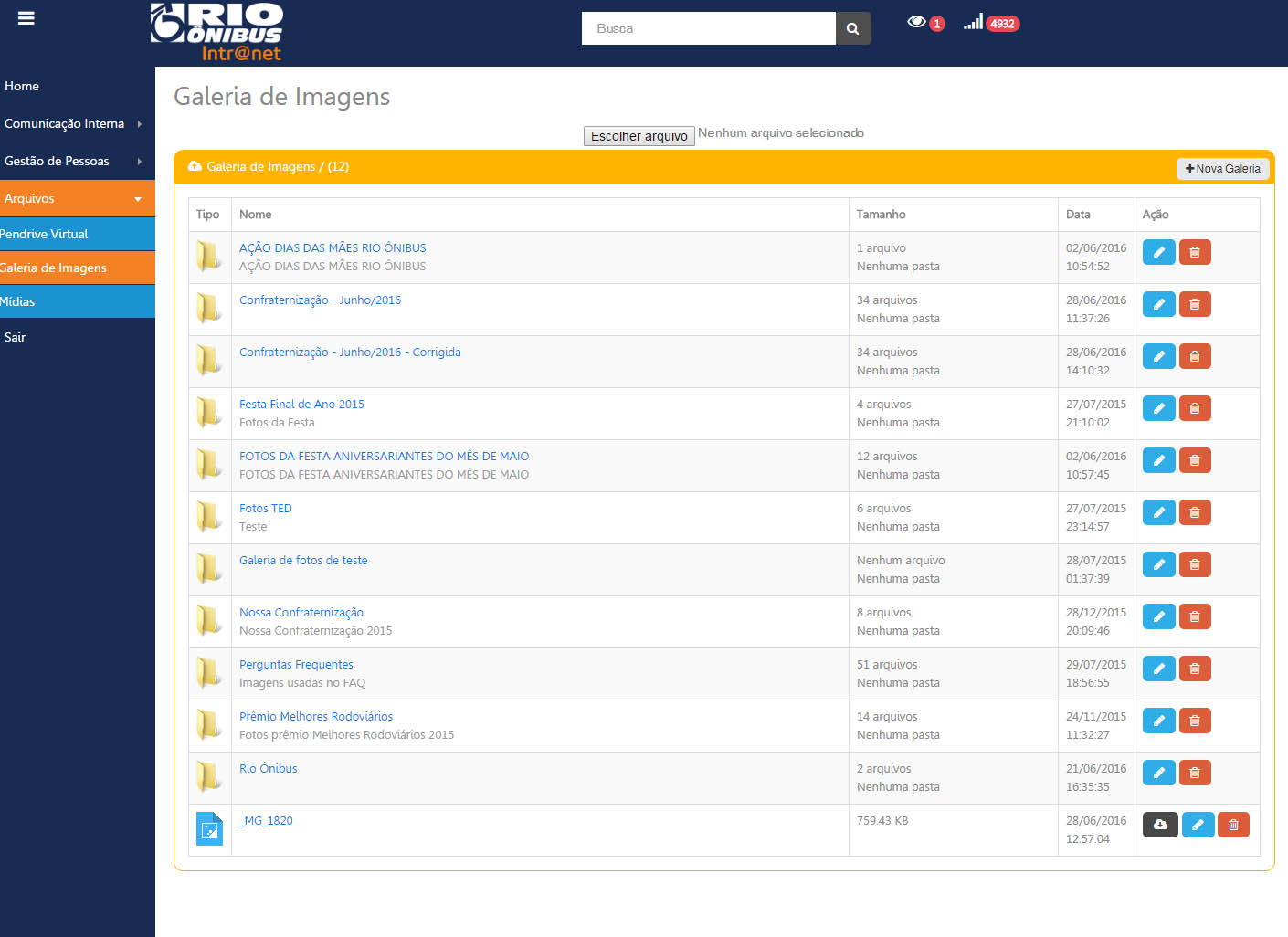
Task: Click the file icon next to _MG_1820
Action: click(209, 829)
